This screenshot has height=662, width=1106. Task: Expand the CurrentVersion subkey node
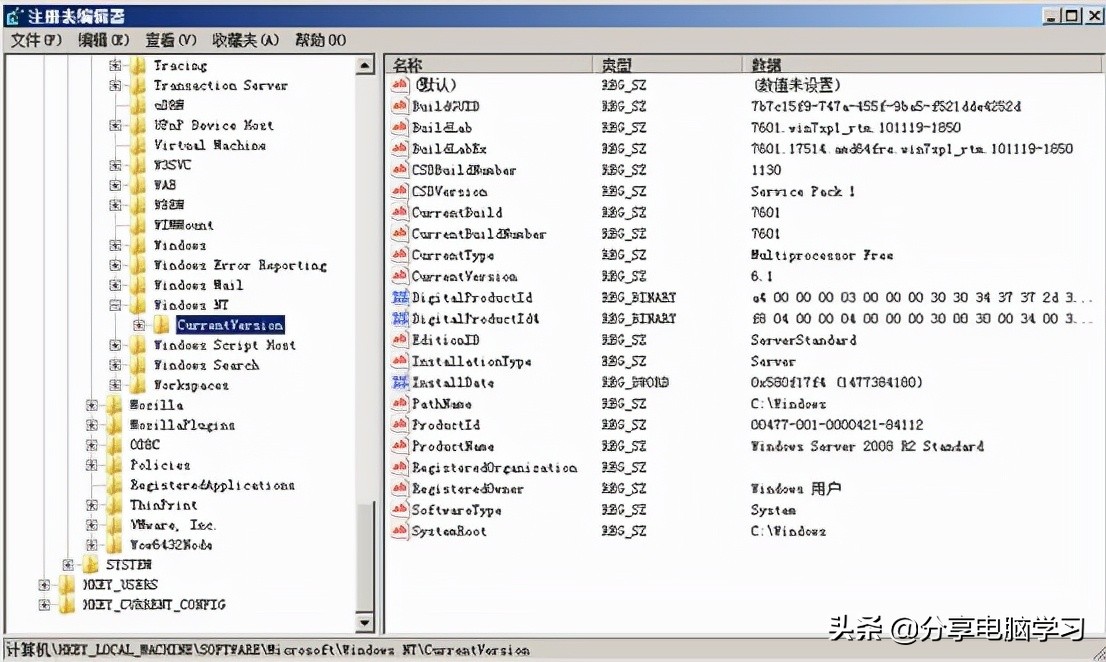[x=139, y=325]
